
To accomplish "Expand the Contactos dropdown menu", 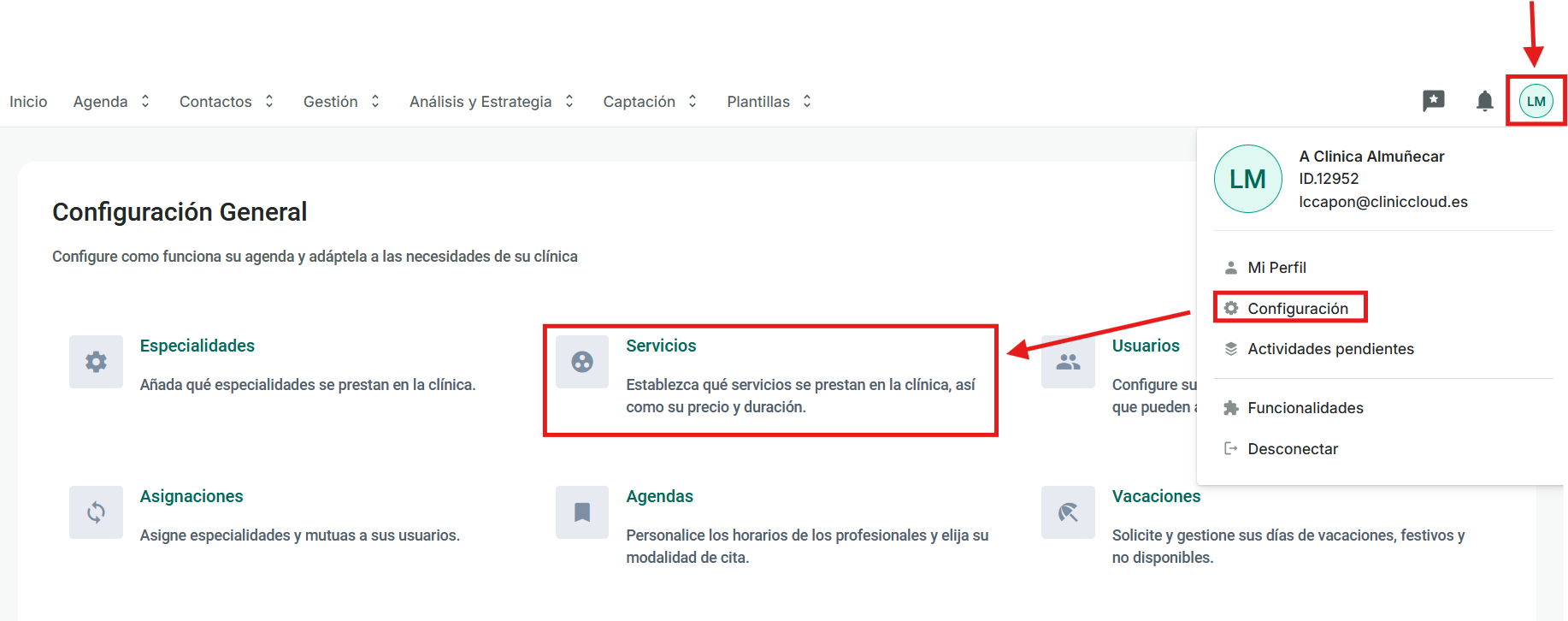I will [x=226, y=102].
